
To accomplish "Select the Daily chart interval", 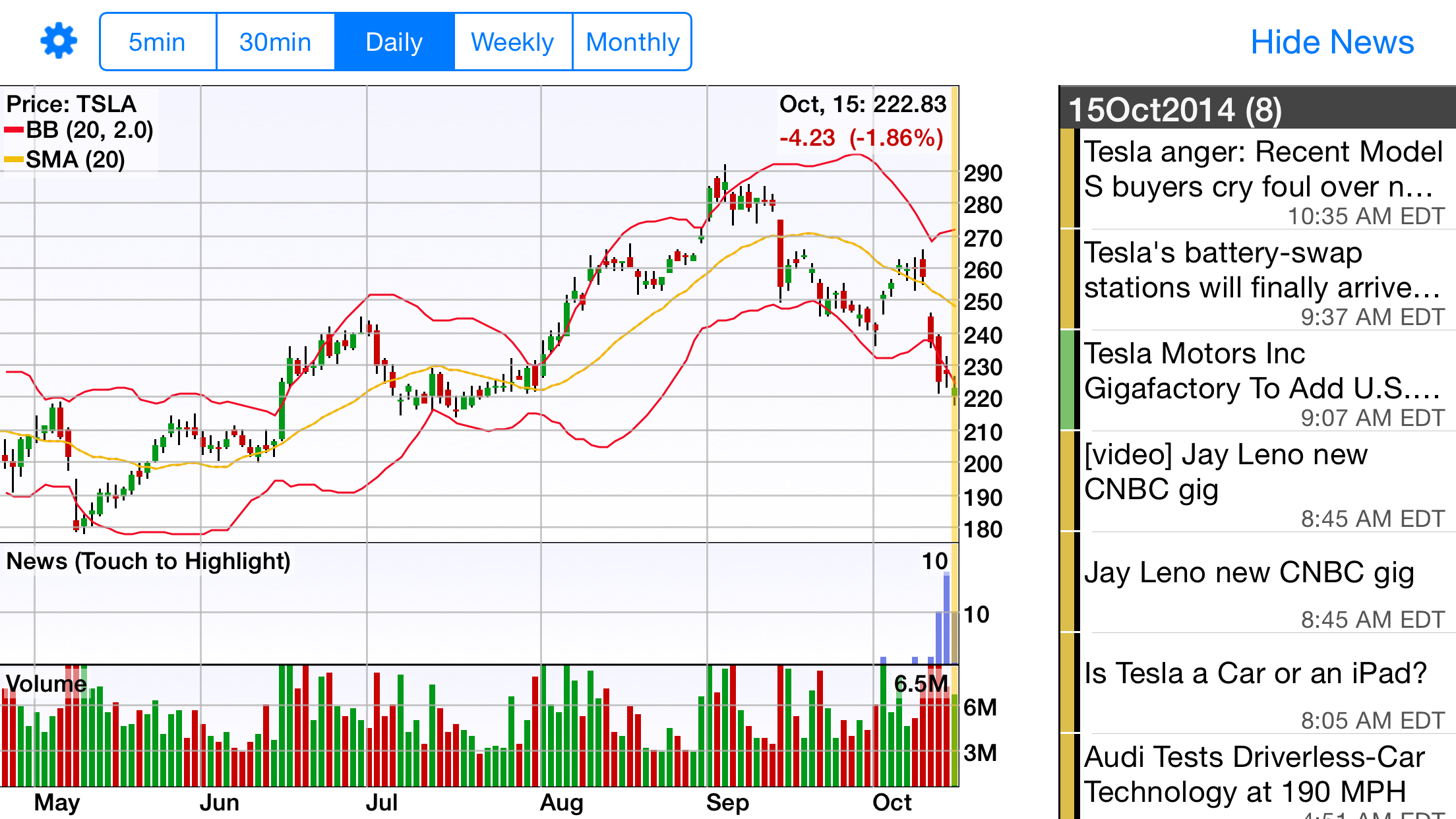I will pyautogui.click(x=394, y=42).
